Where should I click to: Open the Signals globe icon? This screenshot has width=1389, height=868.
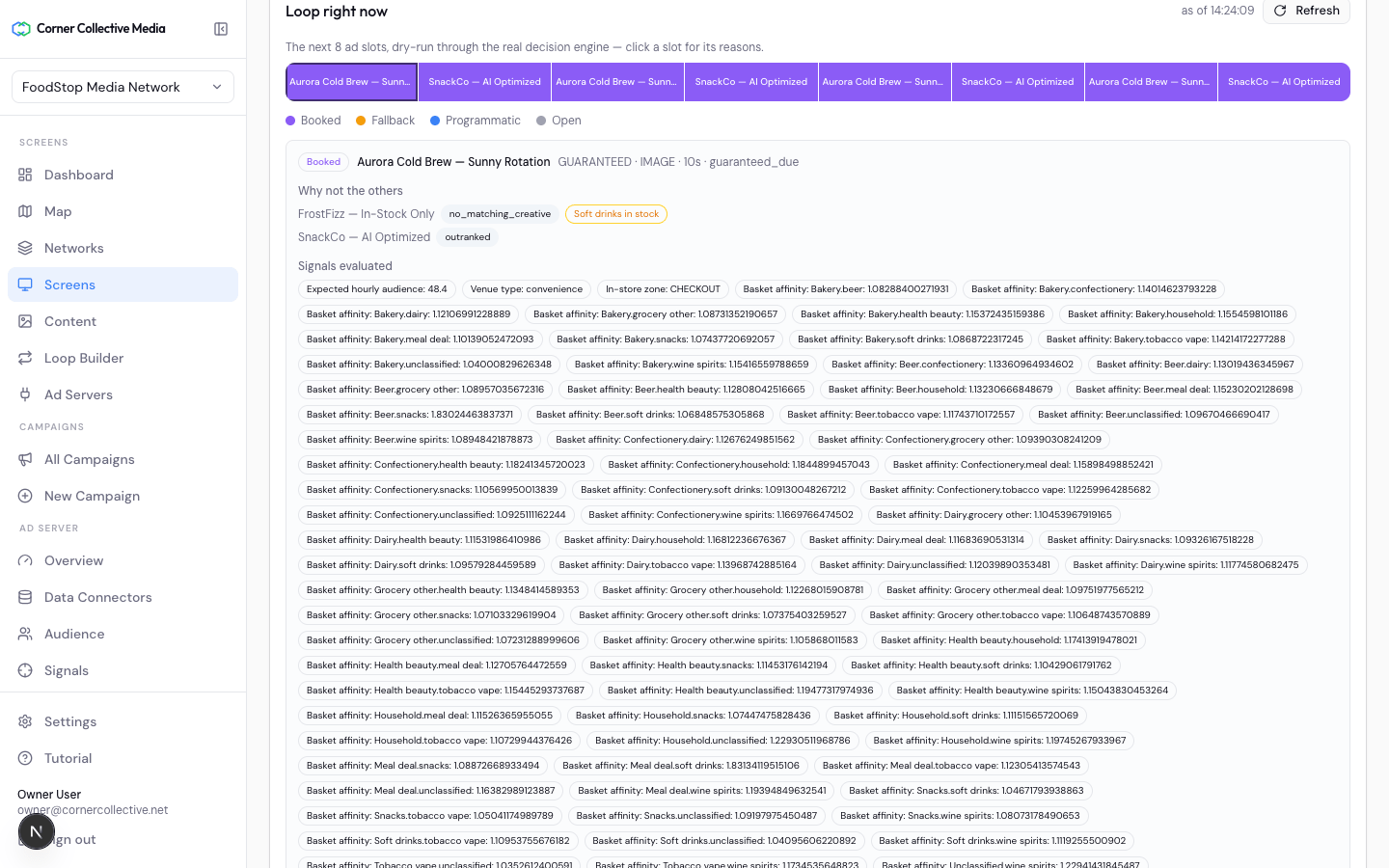coord(25,670)
